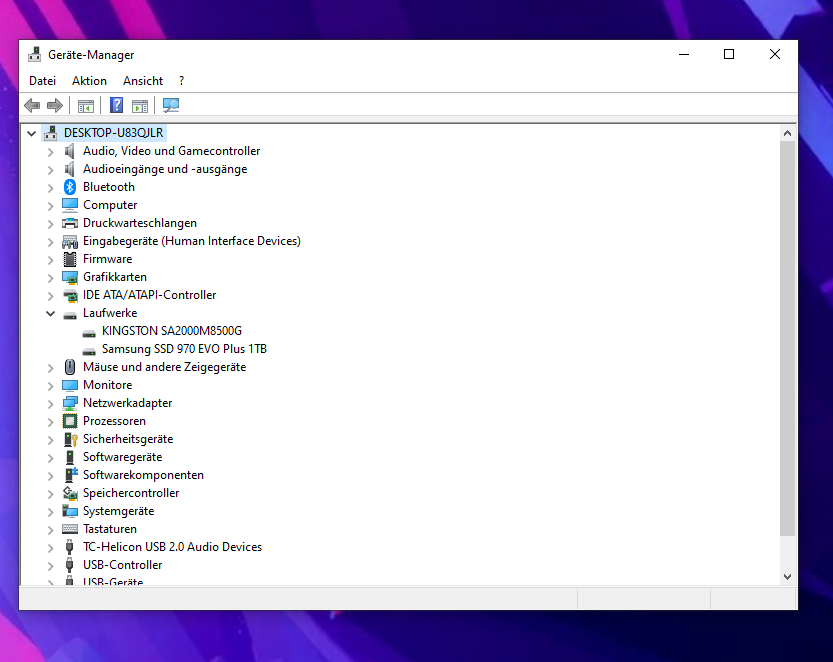The height and width of the screenshot is (662, 833).
Task: Collapse the Laufwerke category
Action: point(50,313)
